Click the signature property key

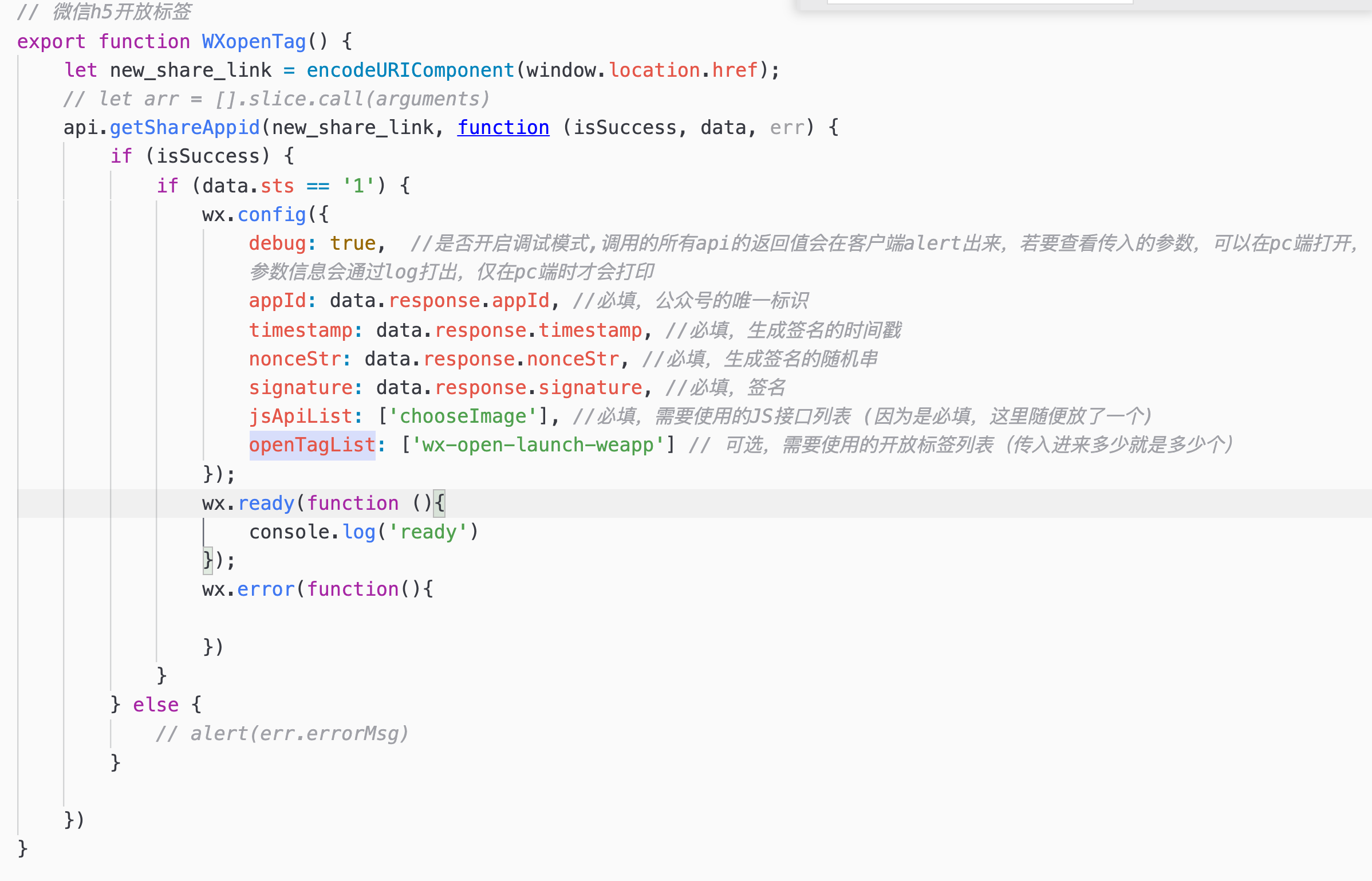click(x=301, y=387)
